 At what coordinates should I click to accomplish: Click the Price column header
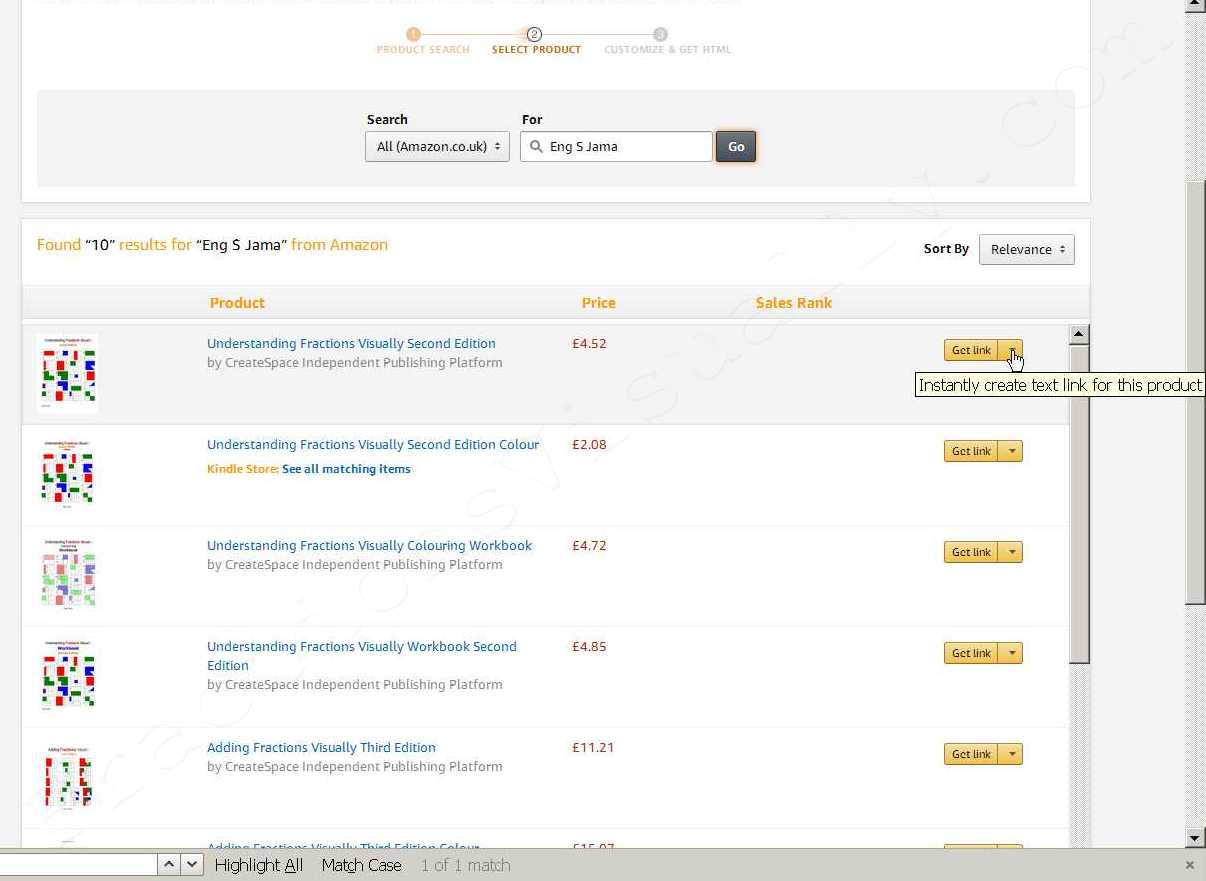pyautogui.click(x=599, y=303)
